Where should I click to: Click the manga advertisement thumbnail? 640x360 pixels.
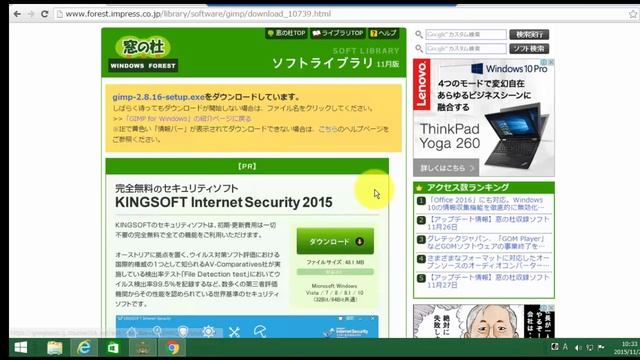(484, 321)
